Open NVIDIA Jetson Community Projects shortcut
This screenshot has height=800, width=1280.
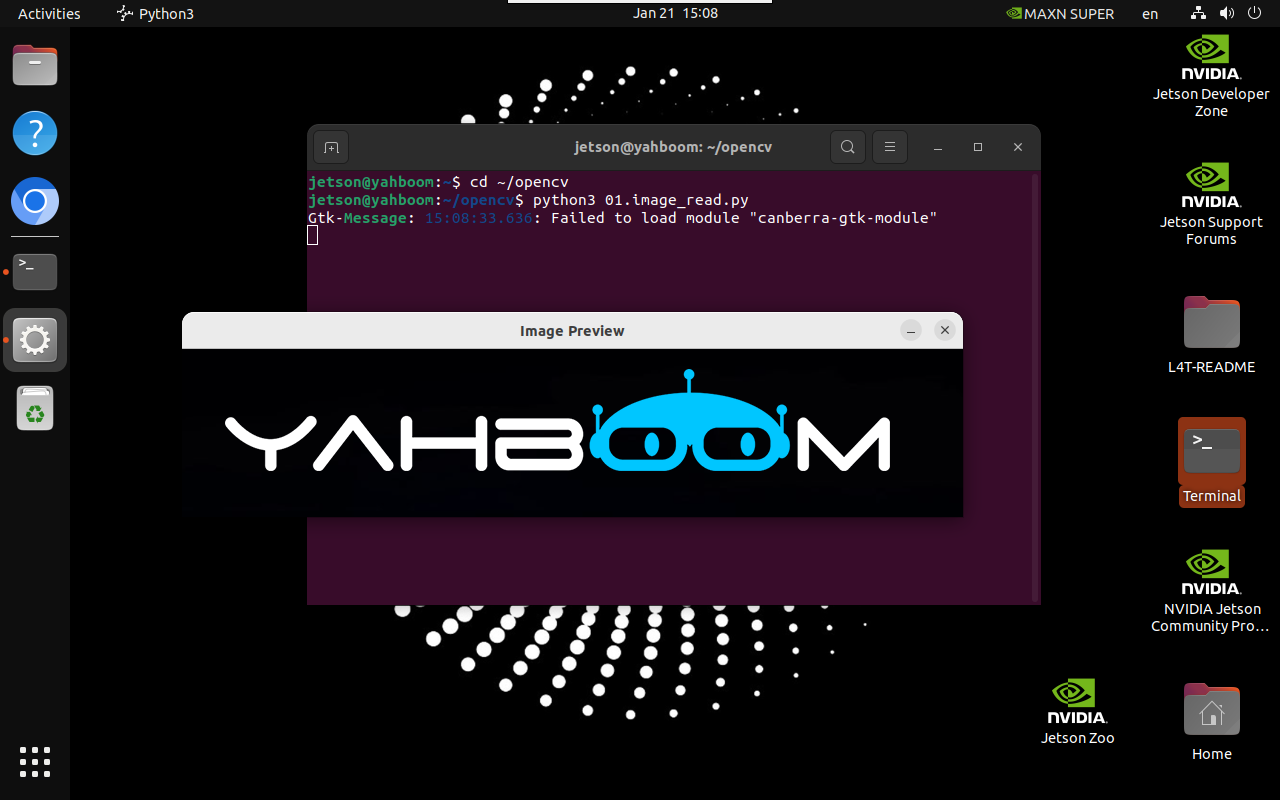point(1211,591)
